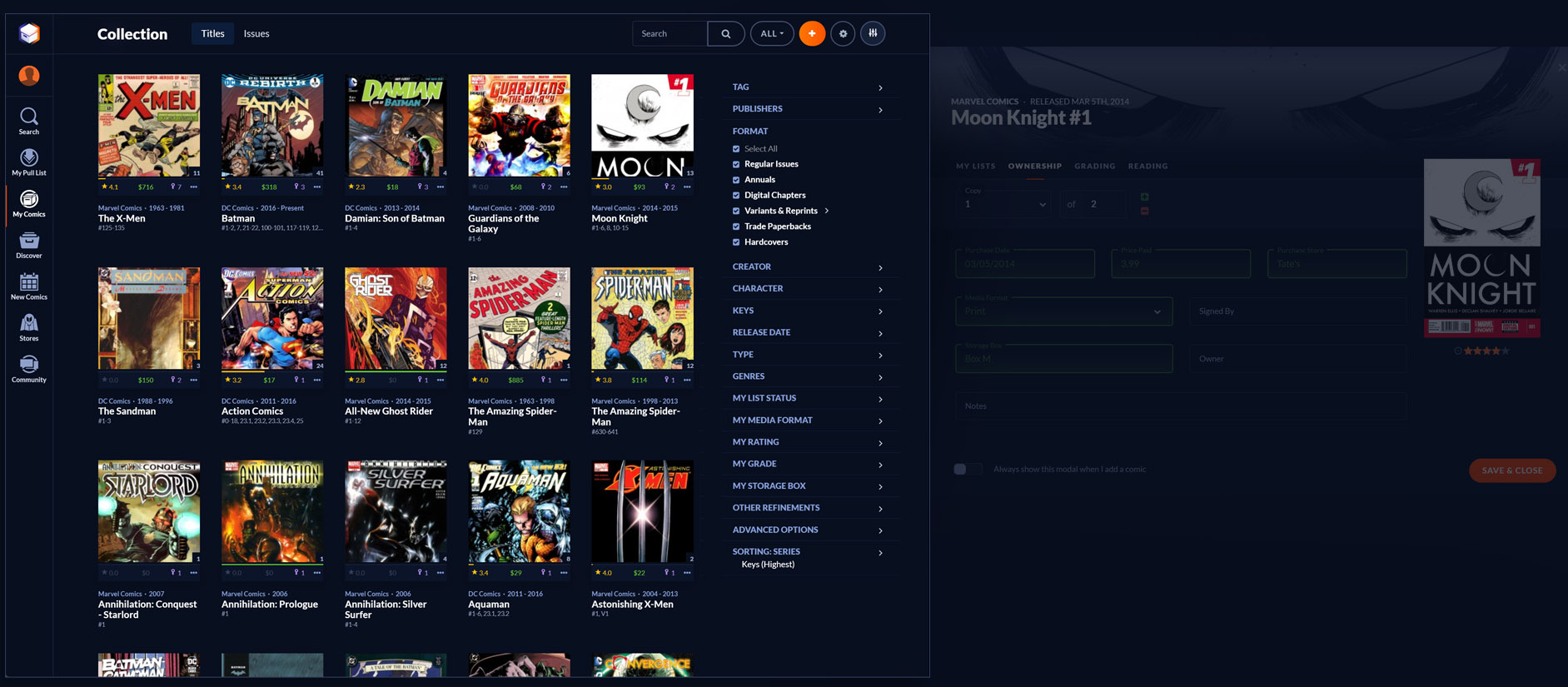Viewport: 1568px width, 687px height.
Task: Open New Comics calendar in sidebar
Action: click(29, 286)
